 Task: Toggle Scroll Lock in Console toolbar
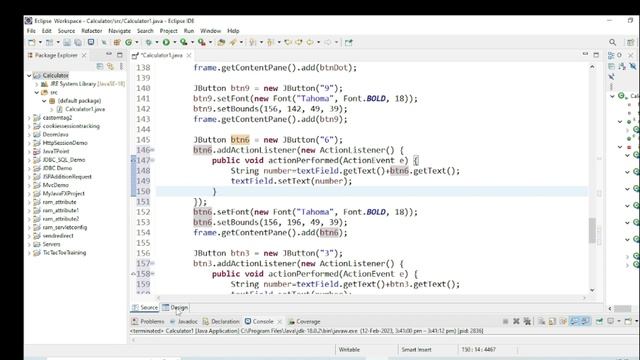pos(552,321)
